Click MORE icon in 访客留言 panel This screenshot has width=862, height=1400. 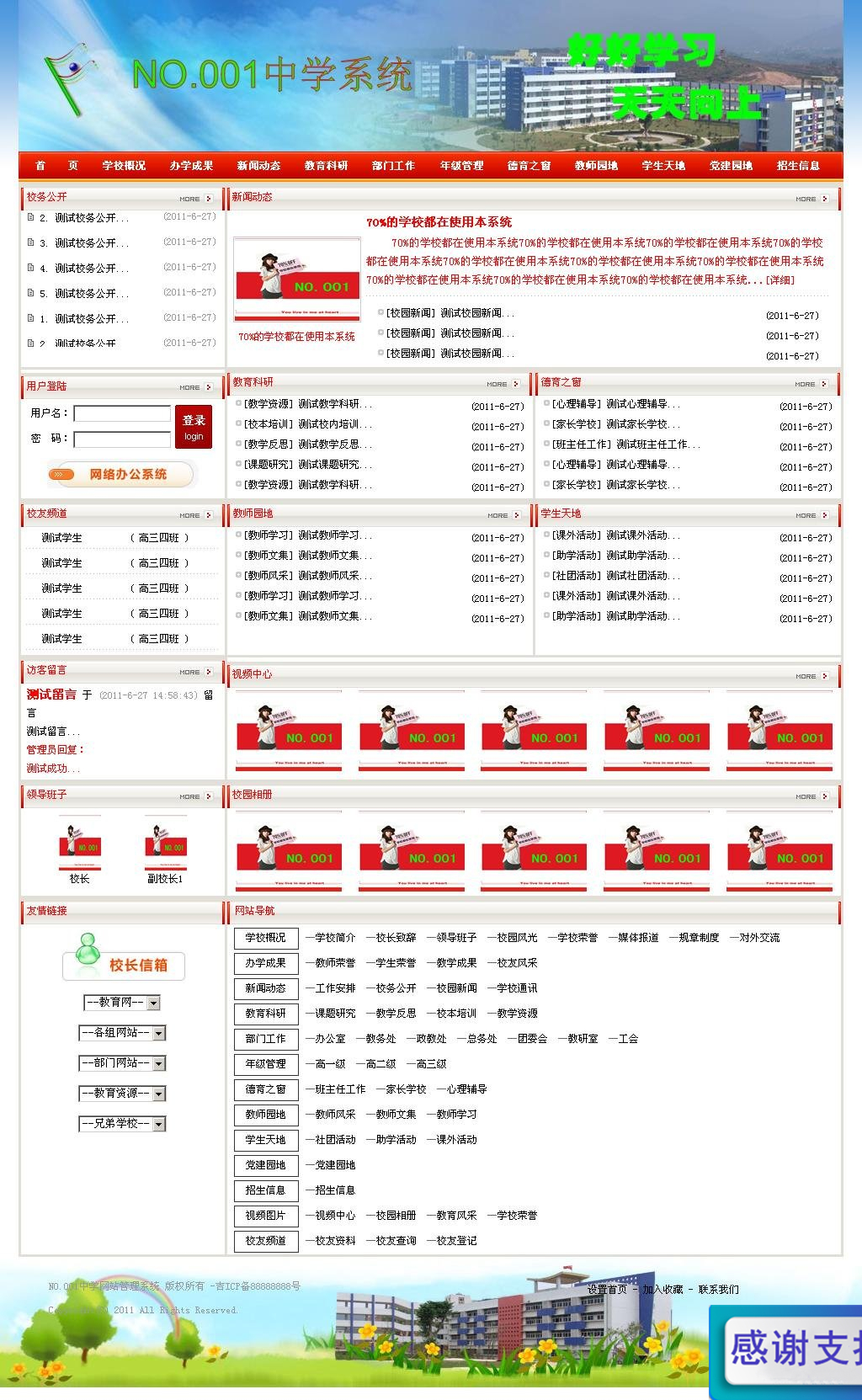(196, 672)
